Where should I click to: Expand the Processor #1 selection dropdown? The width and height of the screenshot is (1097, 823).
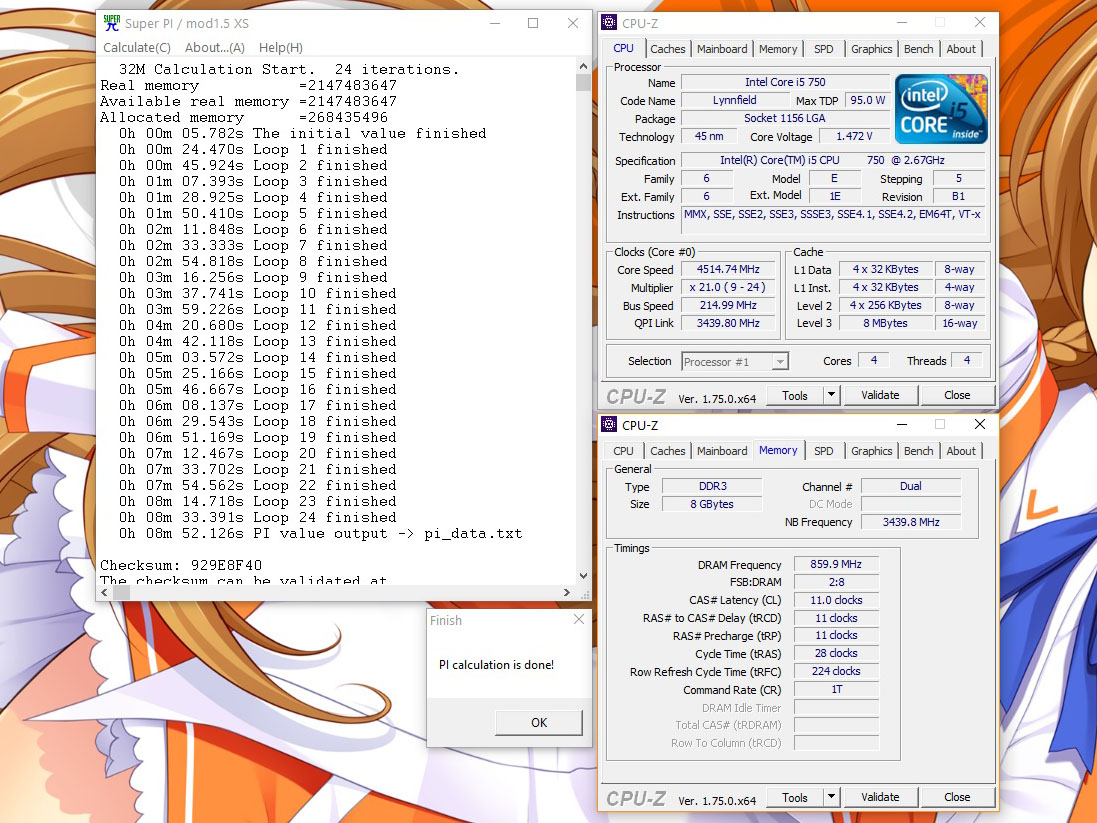pos(780,362)
